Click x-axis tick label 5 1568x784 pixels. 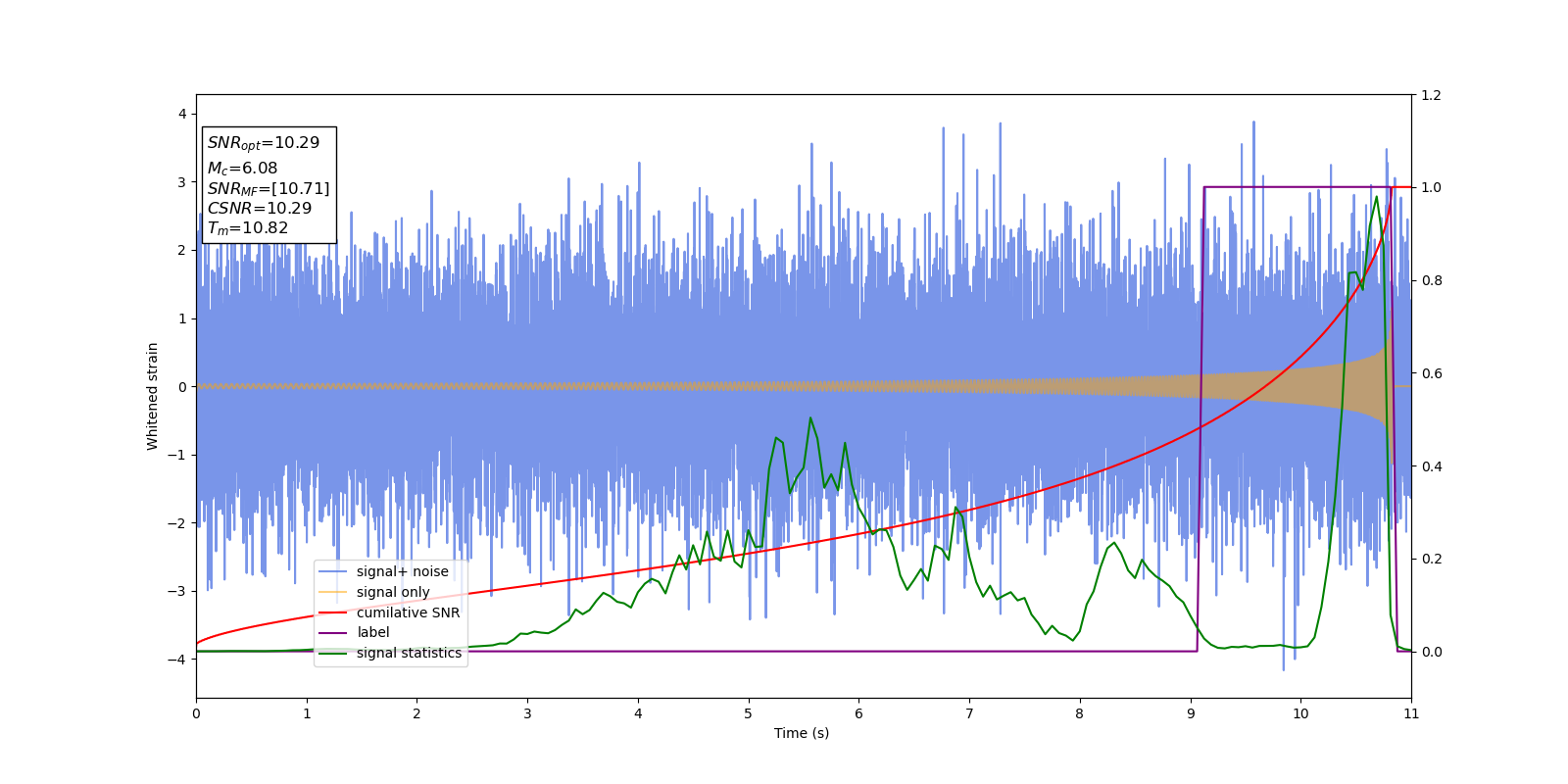(749, 713)
